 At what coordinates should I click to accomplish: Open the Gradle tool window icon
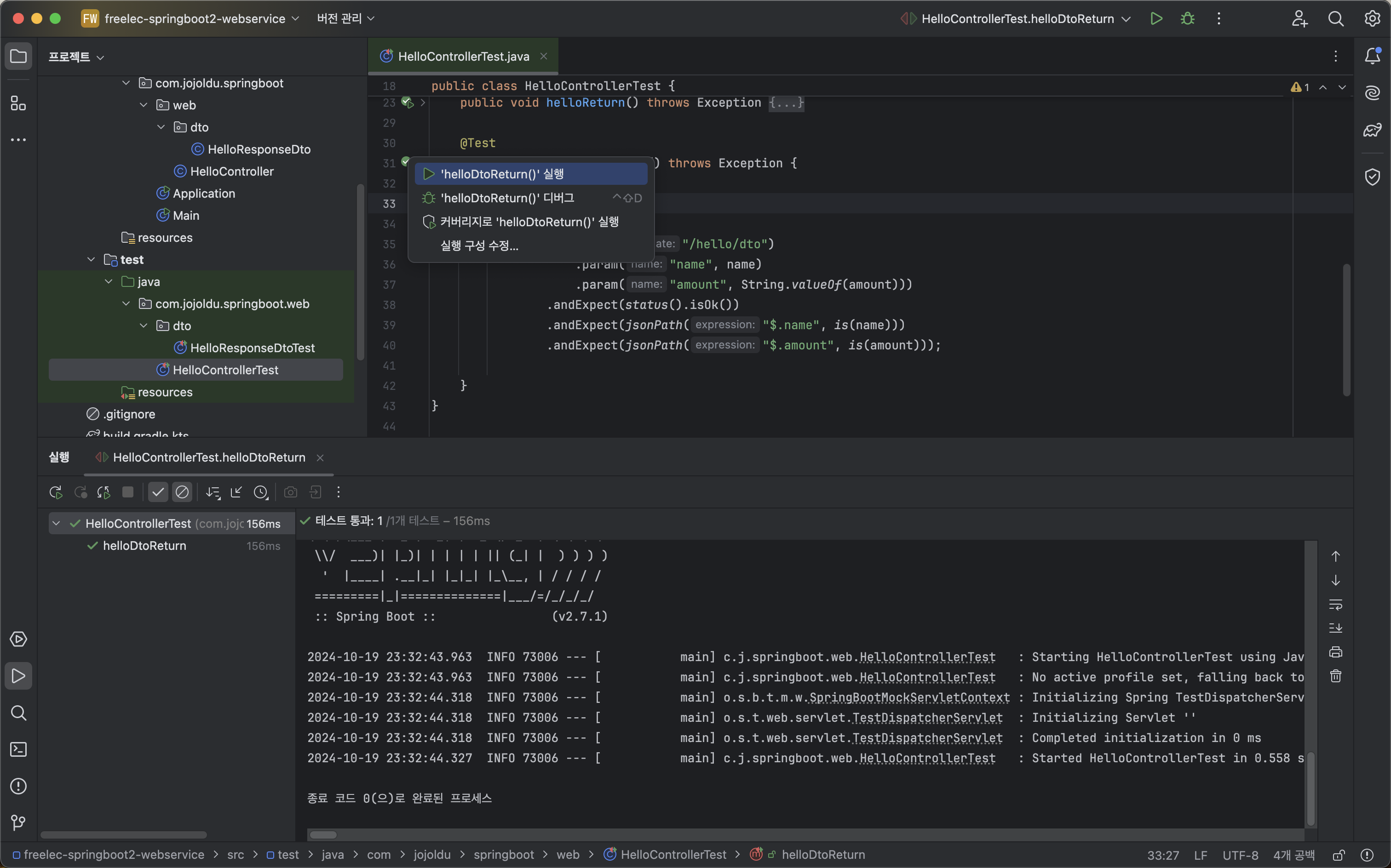coord(1372,130)
